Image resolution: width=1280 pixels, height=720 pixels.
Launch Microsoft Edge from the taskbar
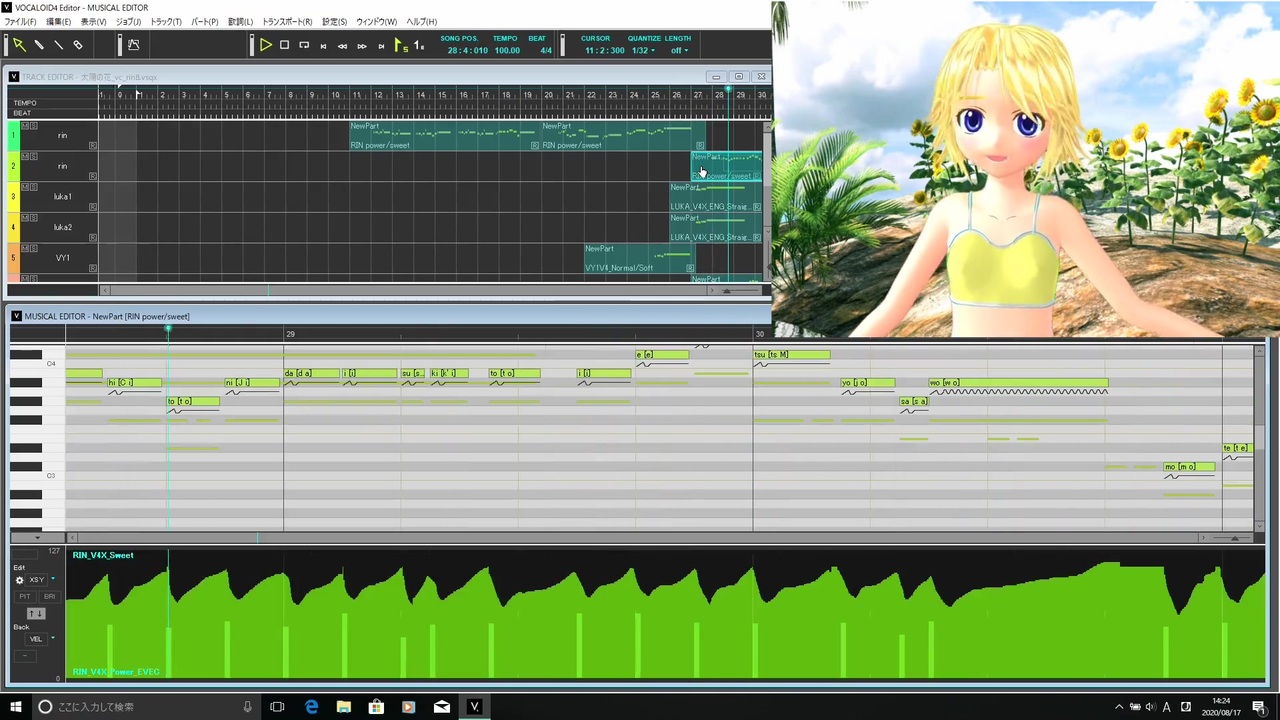311,707
